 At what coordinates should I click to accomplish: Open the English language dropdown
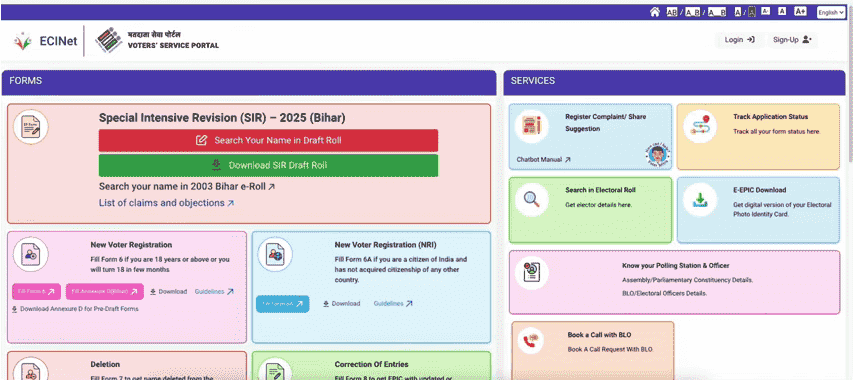[831, 13]
